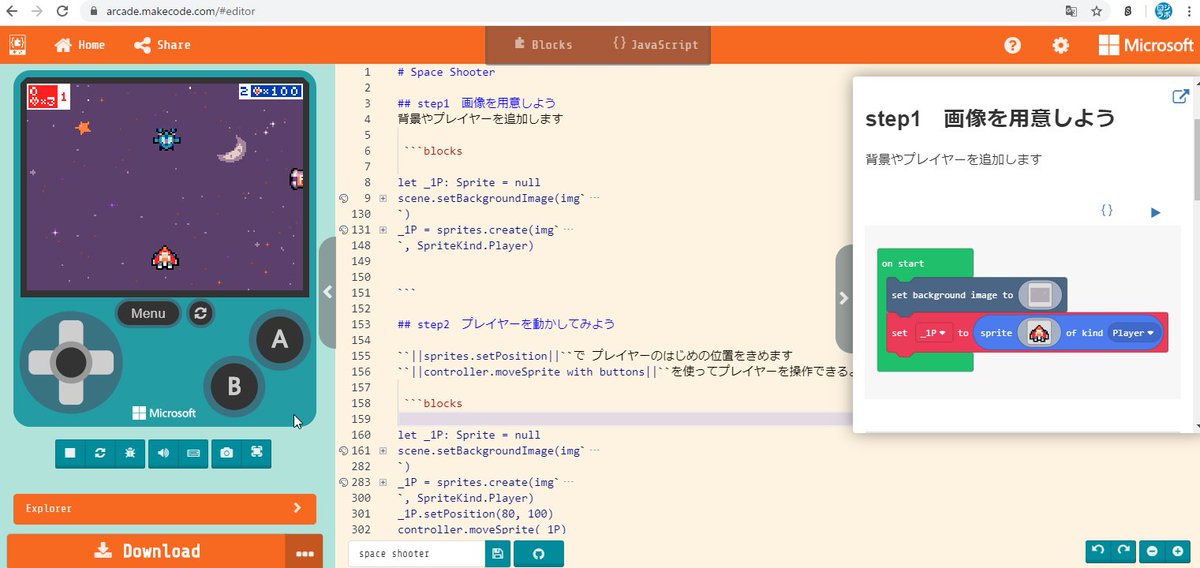The width and height of the screenshot is (1200, 568).
Task: Click the '# Space Shooter' code line
Action: click(446, 72)
